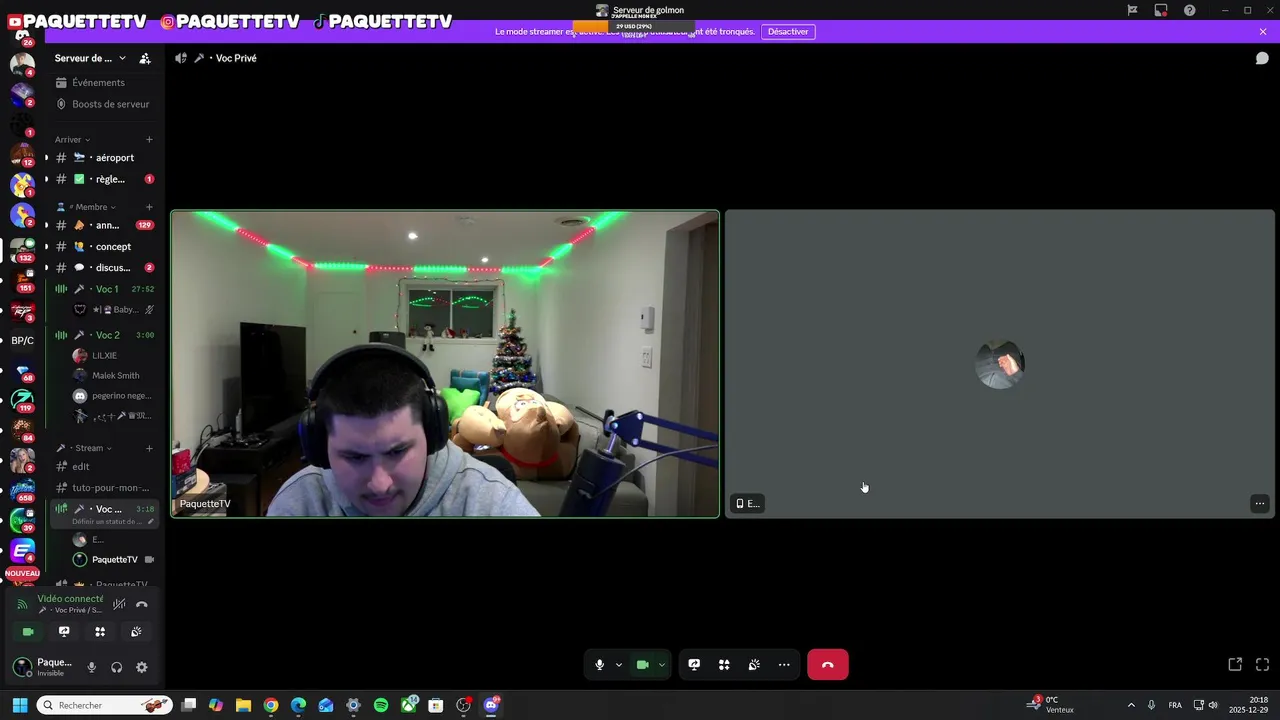Screen dimensions: 1280x720
Task: Click Vidéo connectée connection status
Action: [70, 599]
